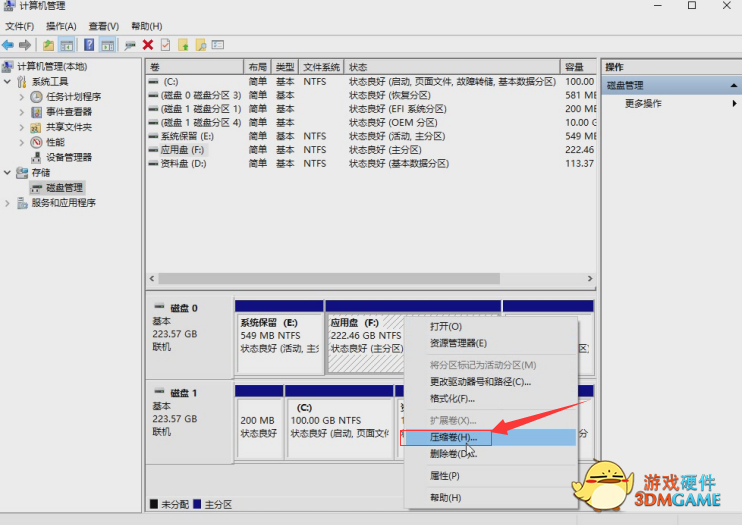This screenshot has width=742, height=525.
Task: Collapse the 磁盘管理 actions section arrow
Action: pos(733,86)
